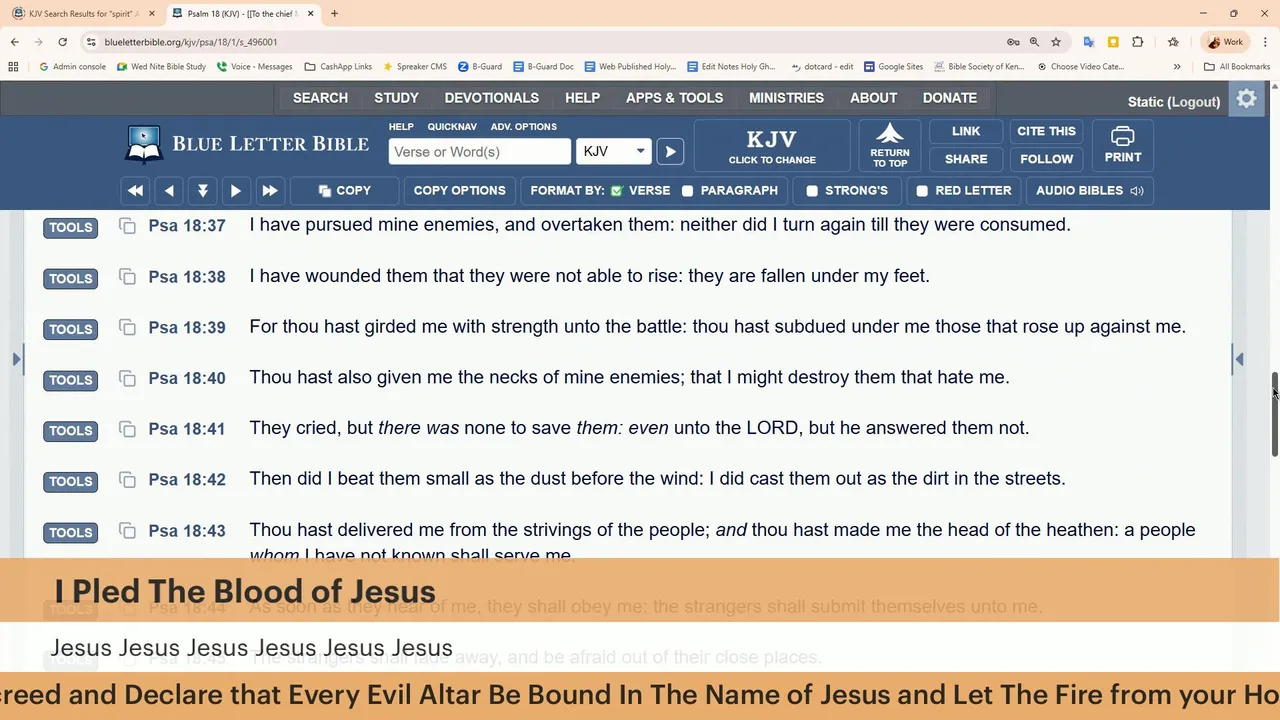The image size is (1280, 720).
Task: Copy verse Psa 18:41 with its copy icon
Action: coord(127,429)
